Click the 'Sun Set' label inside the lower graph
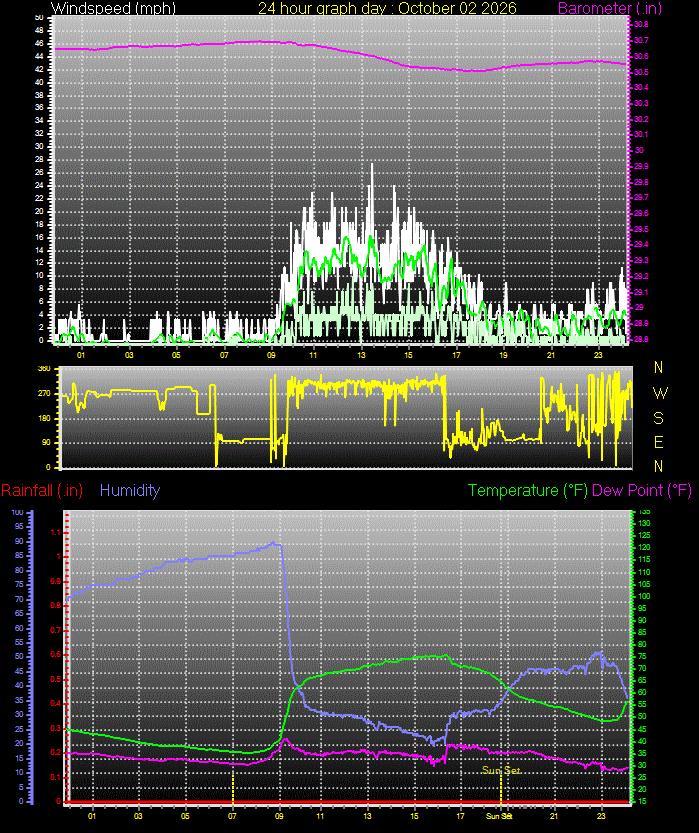Screen dimensions: 699x833 (x=501, y=770)
